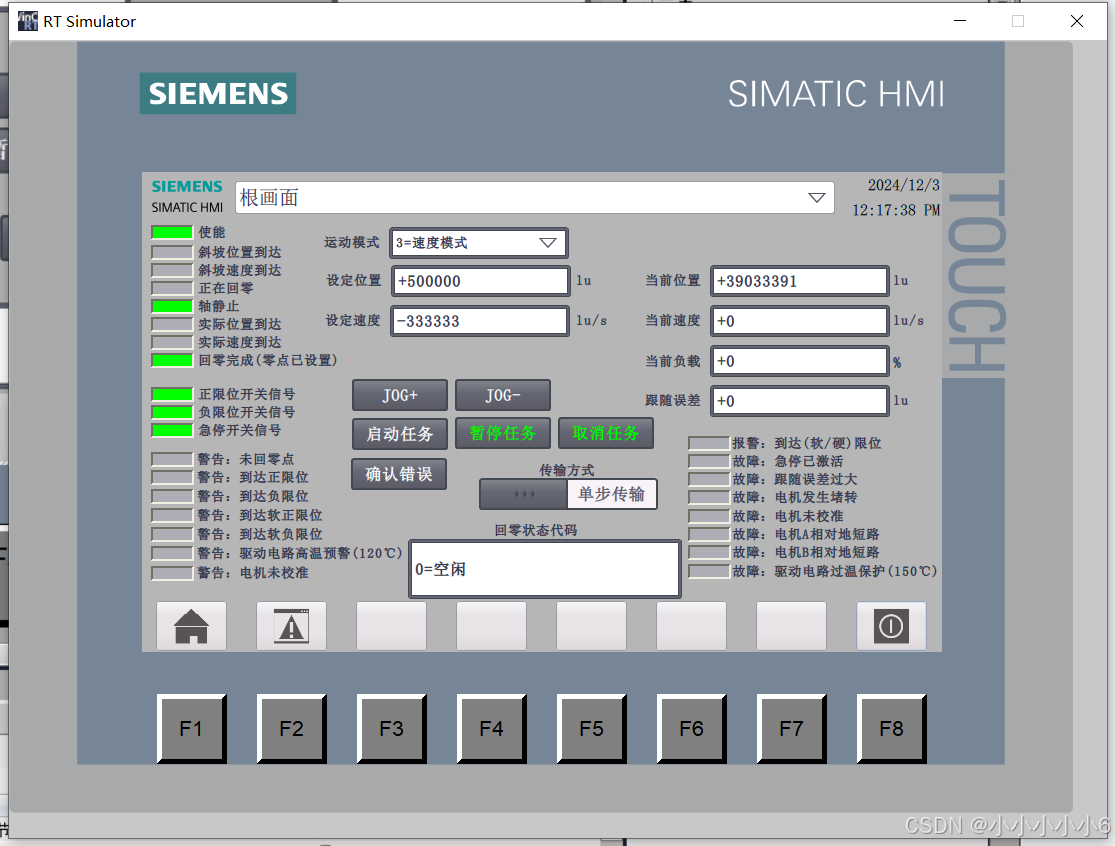
Task: Click the 实际速度到达 label
Action: 240,342
